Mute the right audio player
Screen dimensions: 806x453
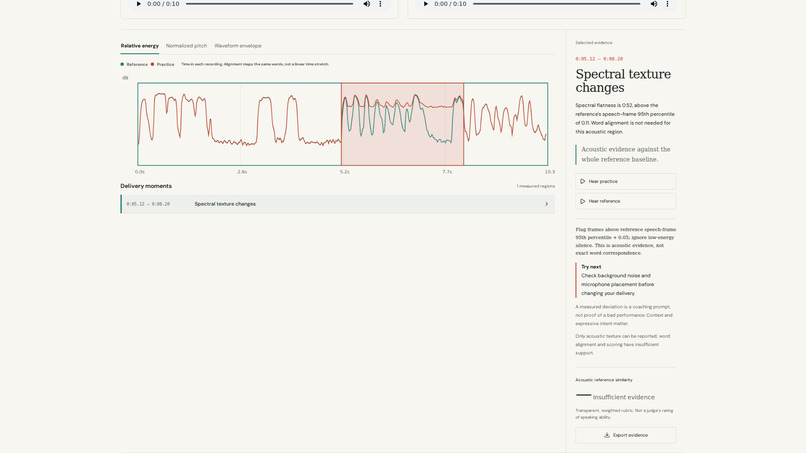pyautogui.click(x=654, y=4)
